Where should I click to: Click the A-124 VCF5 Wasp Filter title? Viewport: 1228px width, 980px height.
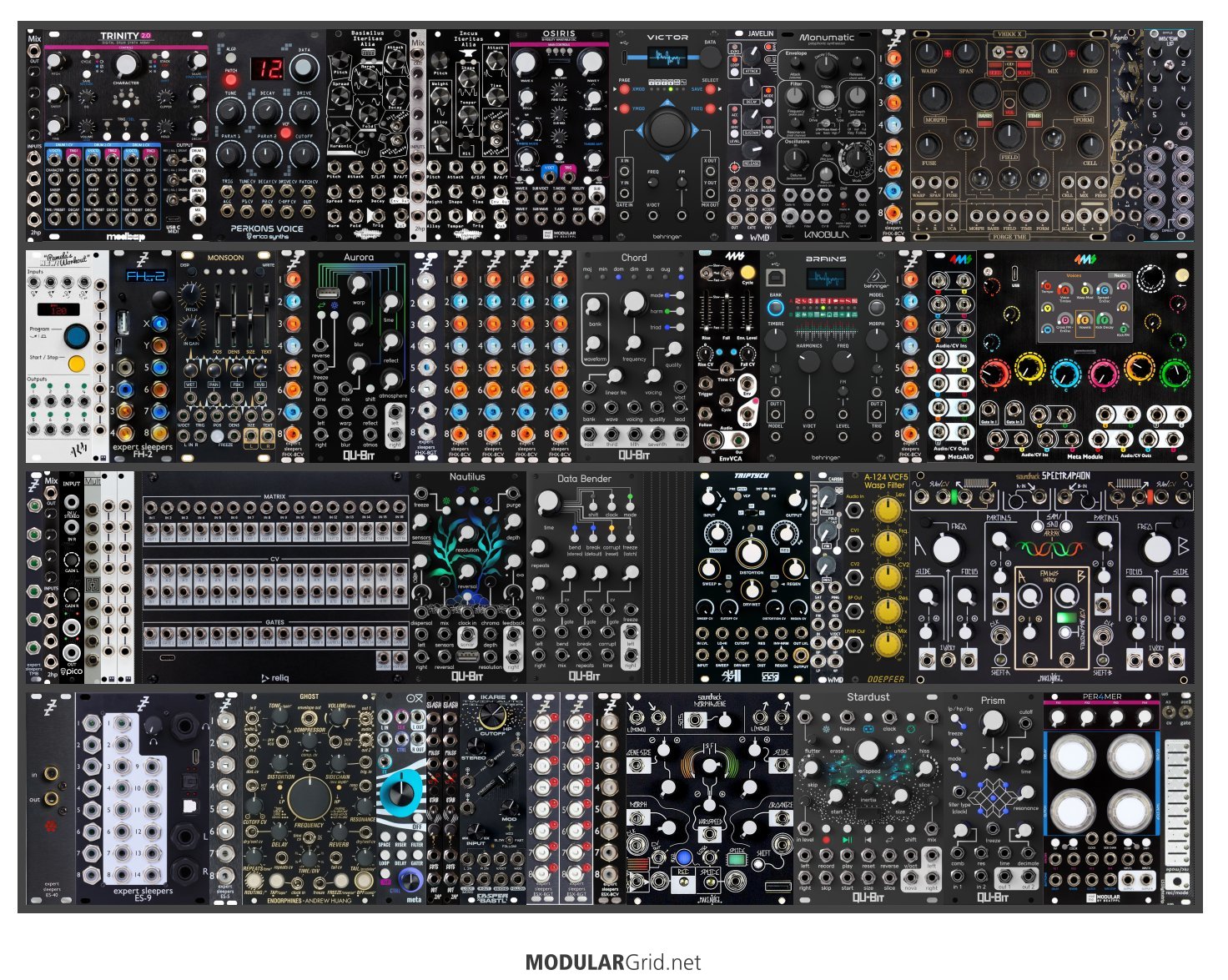tap(885, 480)
